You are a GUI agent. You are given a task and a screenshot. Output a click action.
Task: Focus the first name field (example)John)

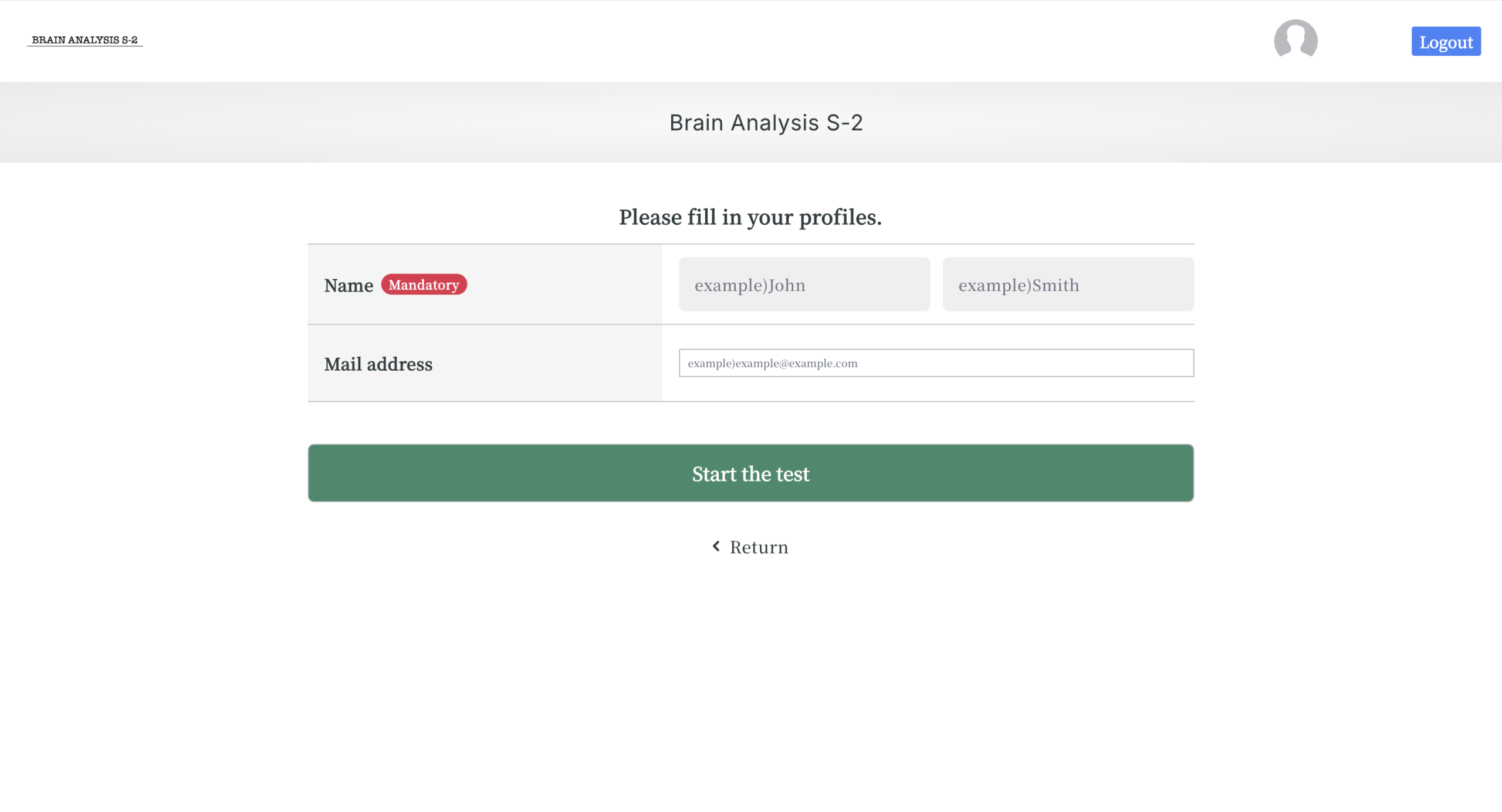click(804, 285)
